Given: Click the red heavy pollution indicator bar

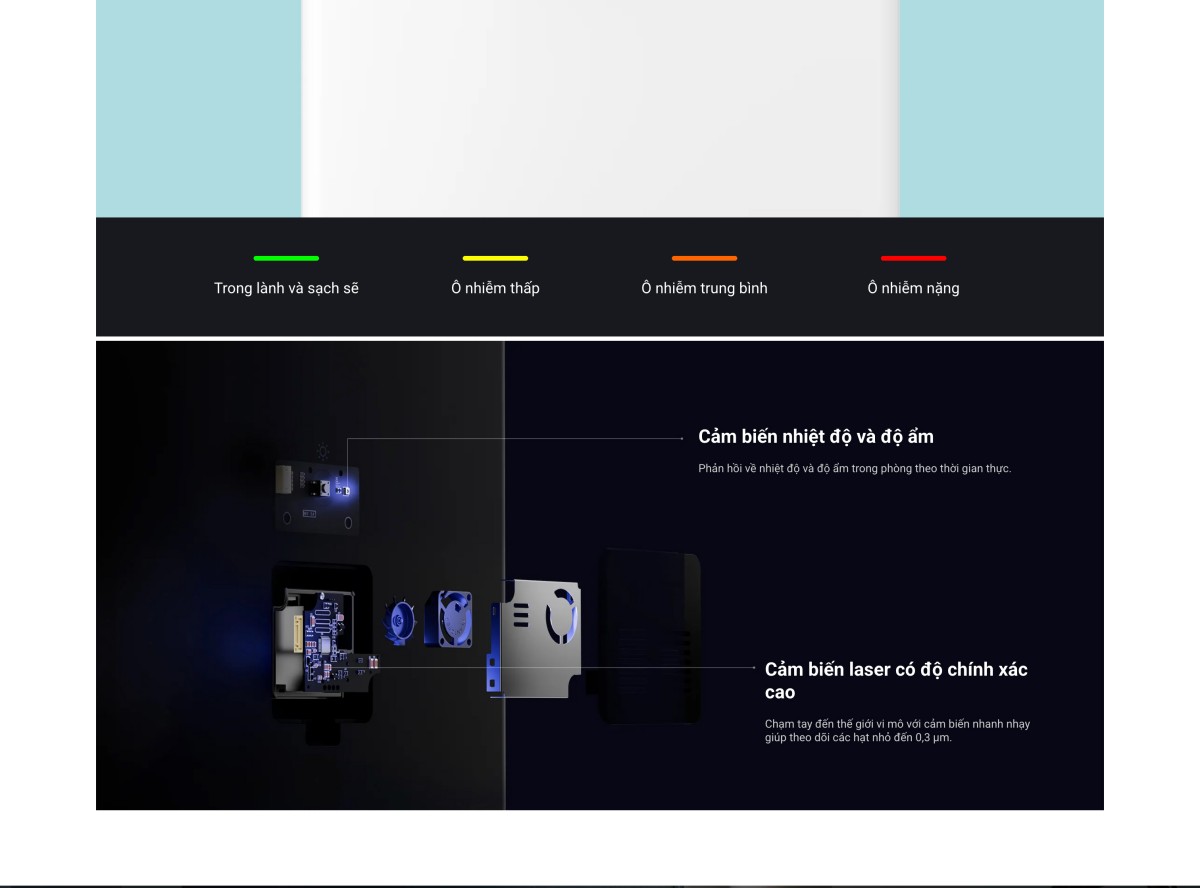Looking at the screenshot, I should point(913,258).
